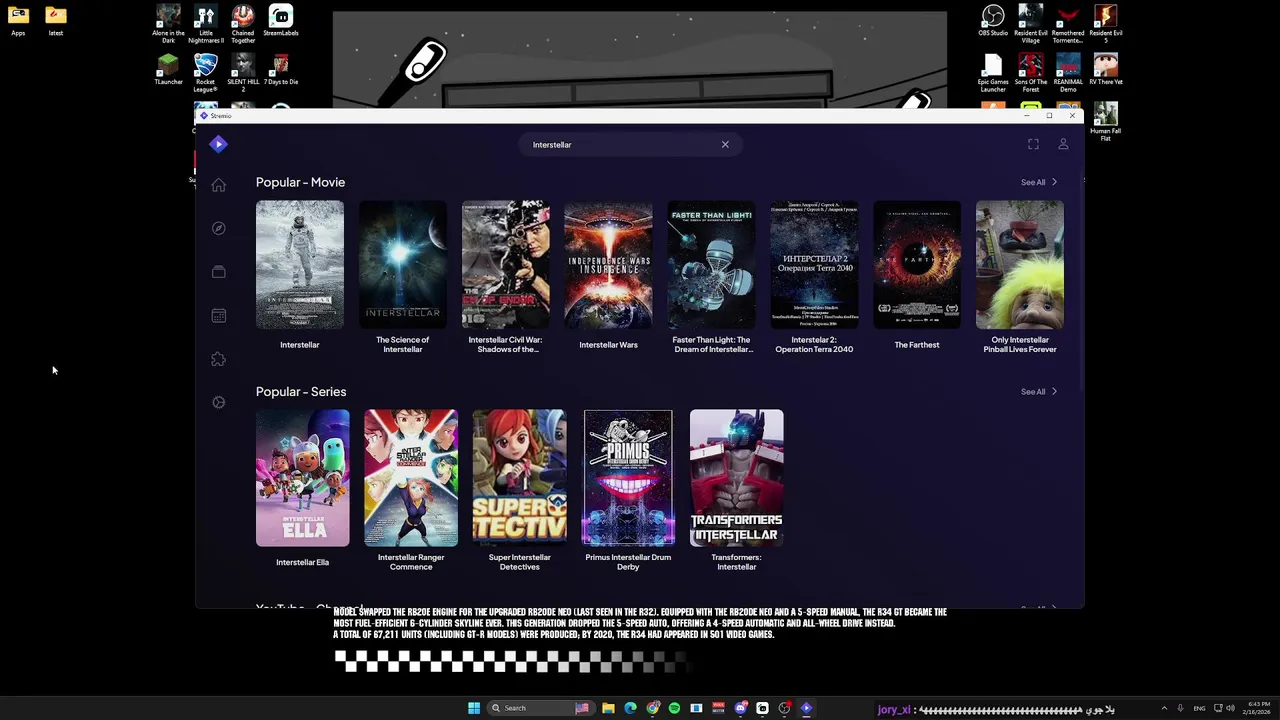The height and width of the screenshot is (720, 1280).
Task: Open RV There Yet desktop shortcut
Action: tap(1105, 70)
